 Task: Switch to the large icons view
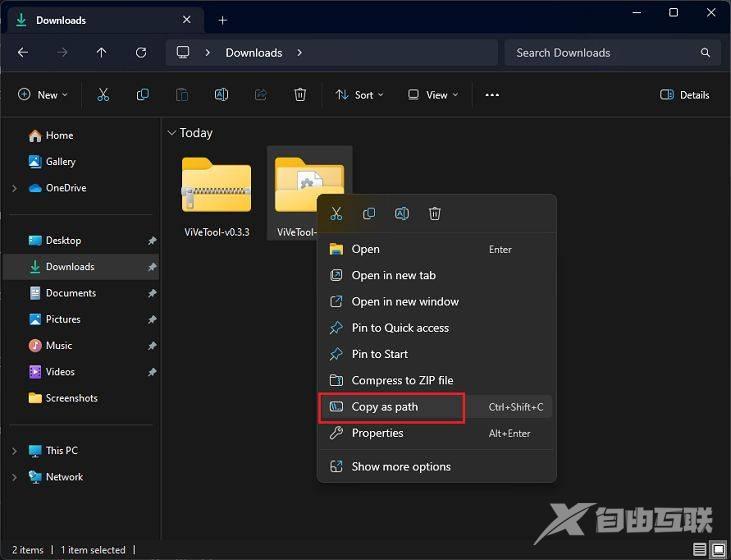[718, 550]
